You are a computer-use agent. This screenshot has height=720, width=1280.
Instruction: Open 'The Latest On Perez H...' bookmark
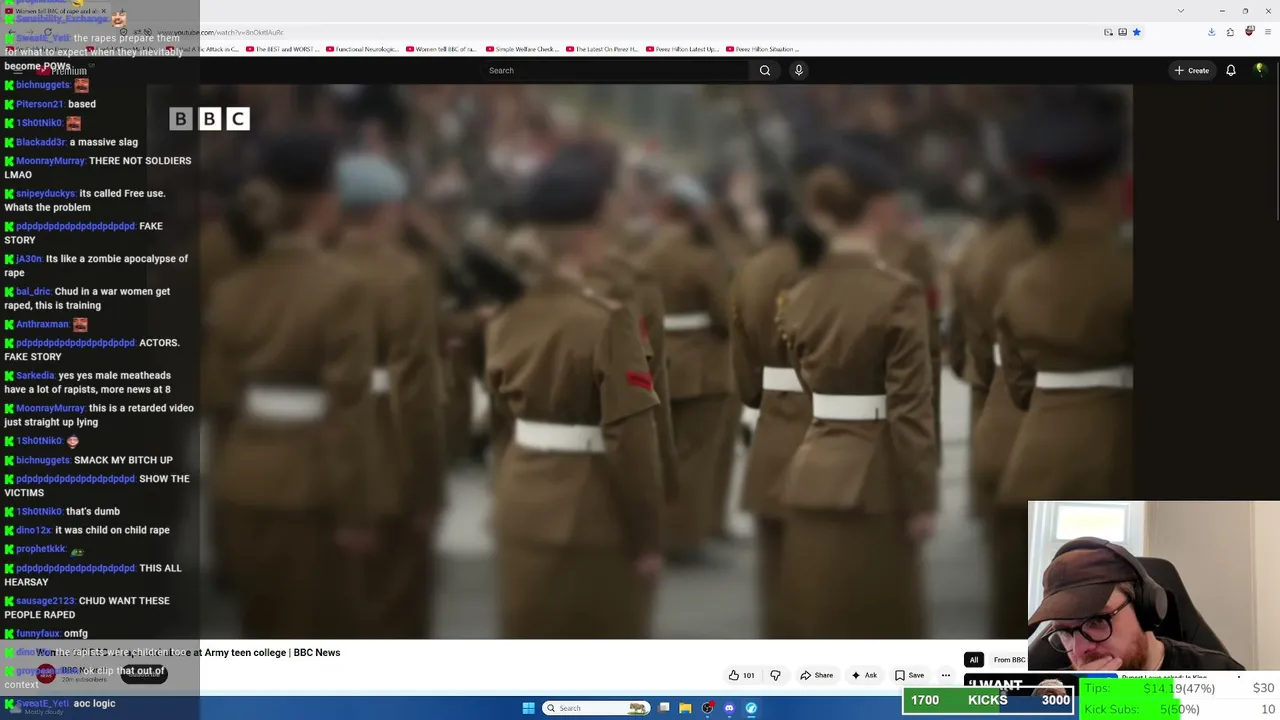602,49
